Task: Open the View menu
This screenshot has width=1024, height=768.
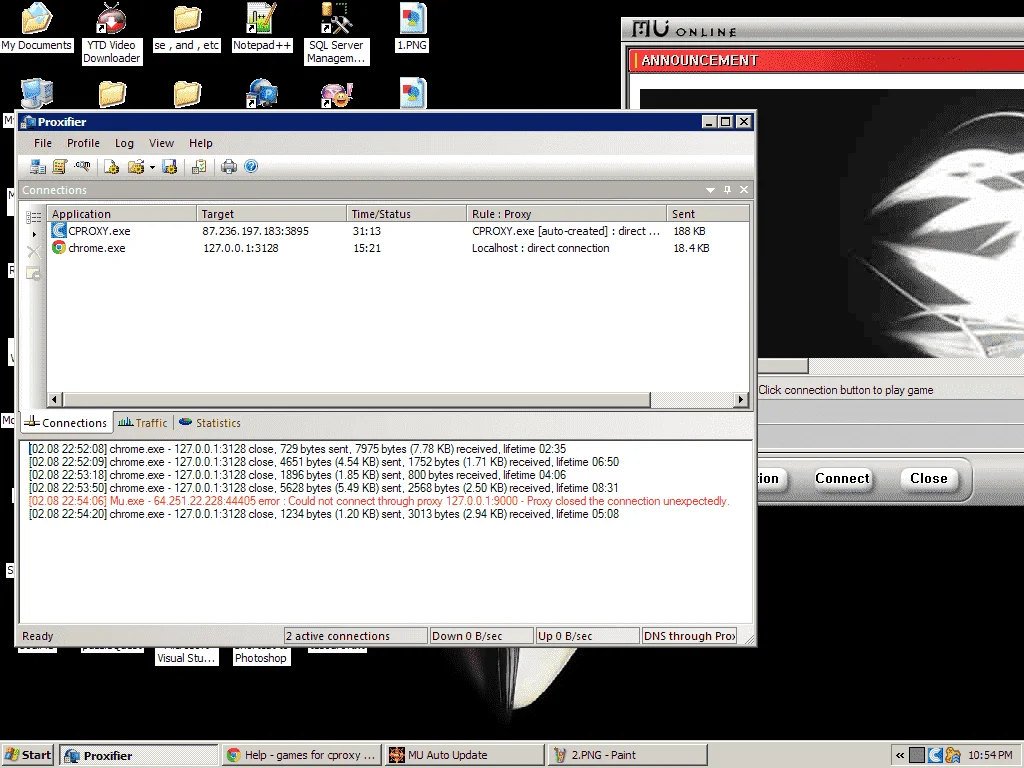Action: coord(161,143)
